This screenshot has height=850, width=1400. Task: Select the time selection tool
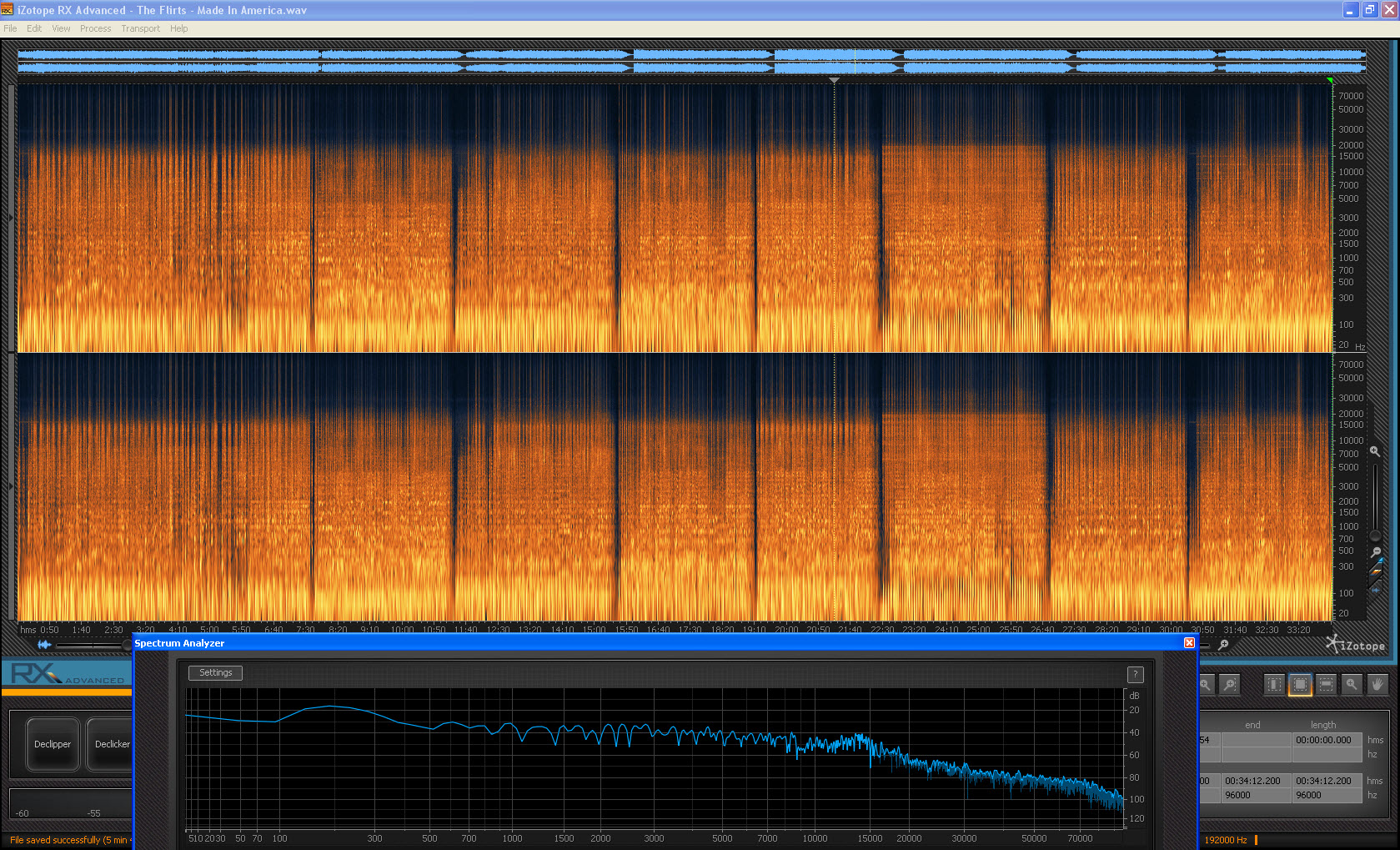coord(1274,685)
